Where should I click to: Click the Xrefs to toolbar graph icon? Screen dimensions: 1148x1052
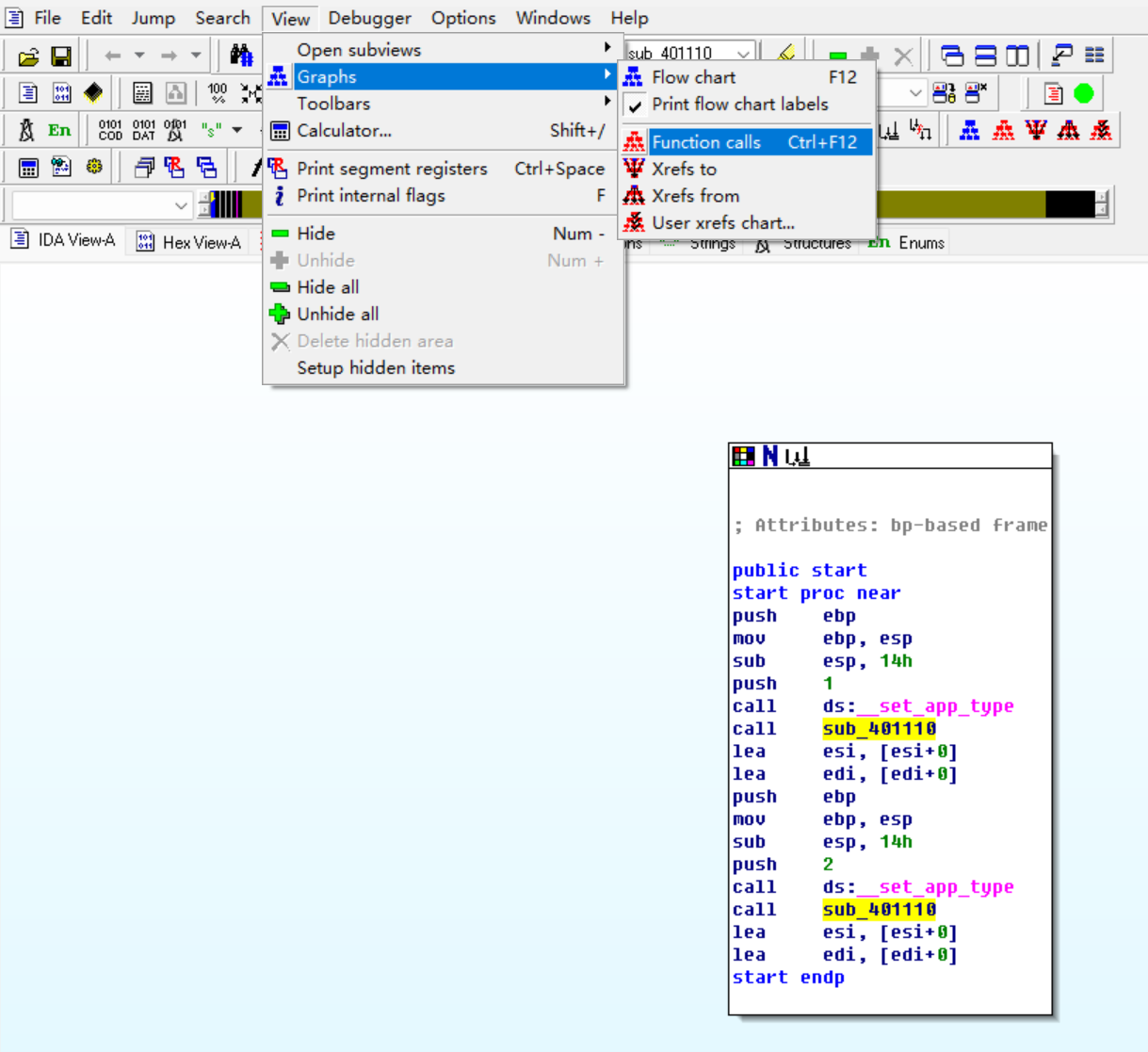[1036, 130]
